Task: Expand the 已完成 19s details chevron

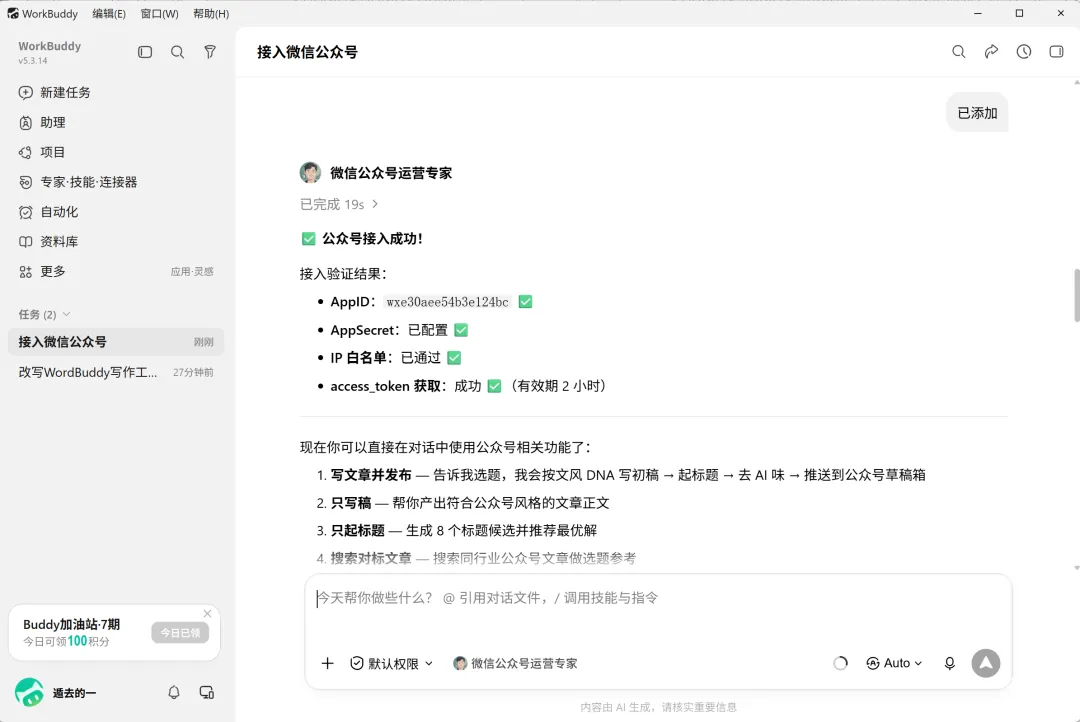Action: [x=375, y=204]
